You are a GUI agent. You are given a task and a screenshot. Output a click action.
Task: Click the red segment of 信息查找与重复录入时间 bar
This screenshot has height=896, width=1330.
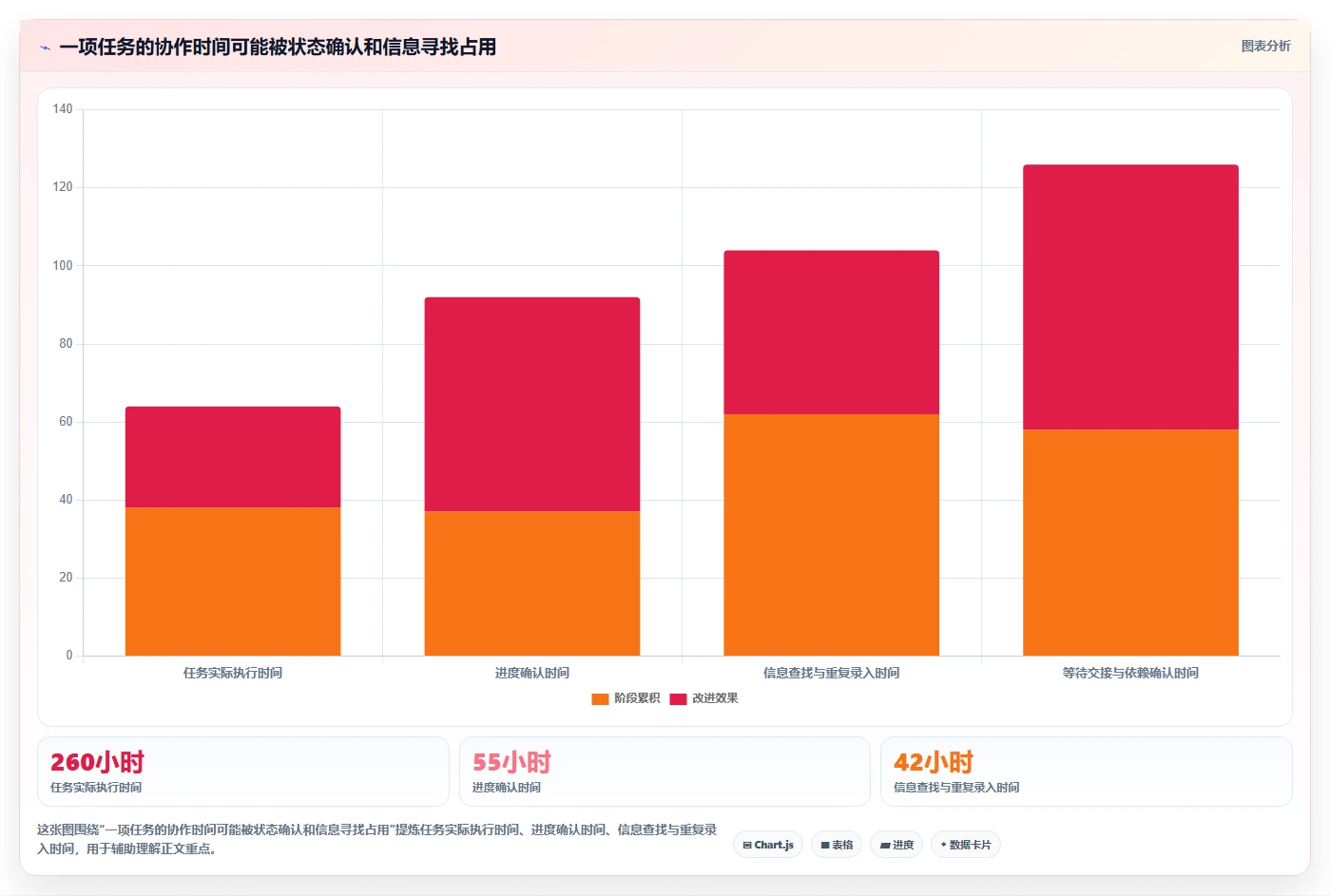pyautogui.click(x=832, y=333)
